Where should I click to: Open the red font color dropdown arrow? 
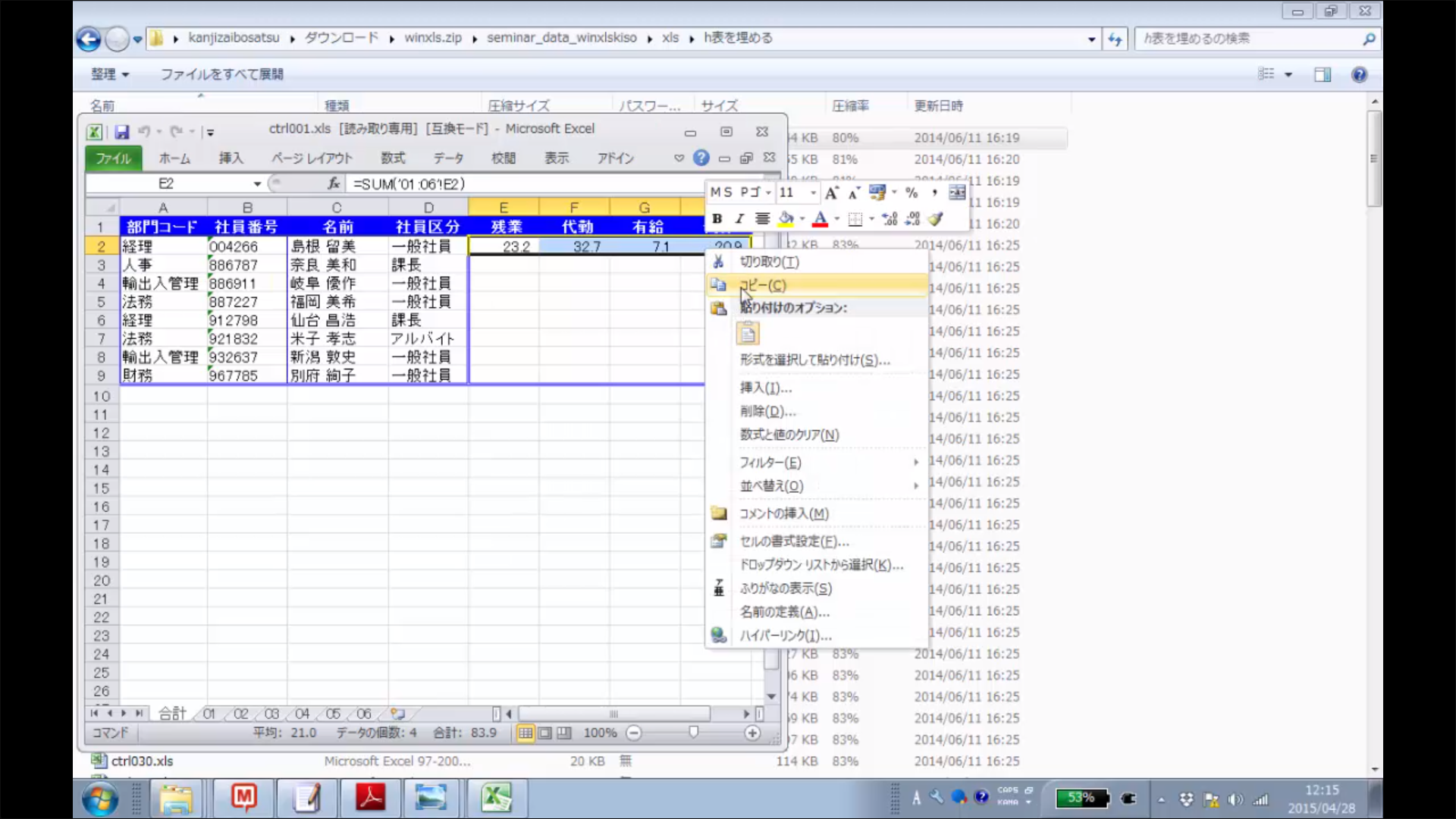coord(837,219)
